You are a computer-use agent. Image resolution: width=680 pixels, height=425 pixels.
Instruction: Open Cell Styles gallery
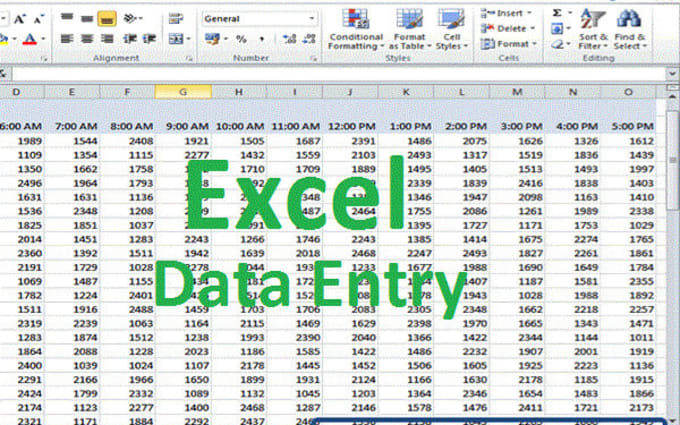pos(451,29)
